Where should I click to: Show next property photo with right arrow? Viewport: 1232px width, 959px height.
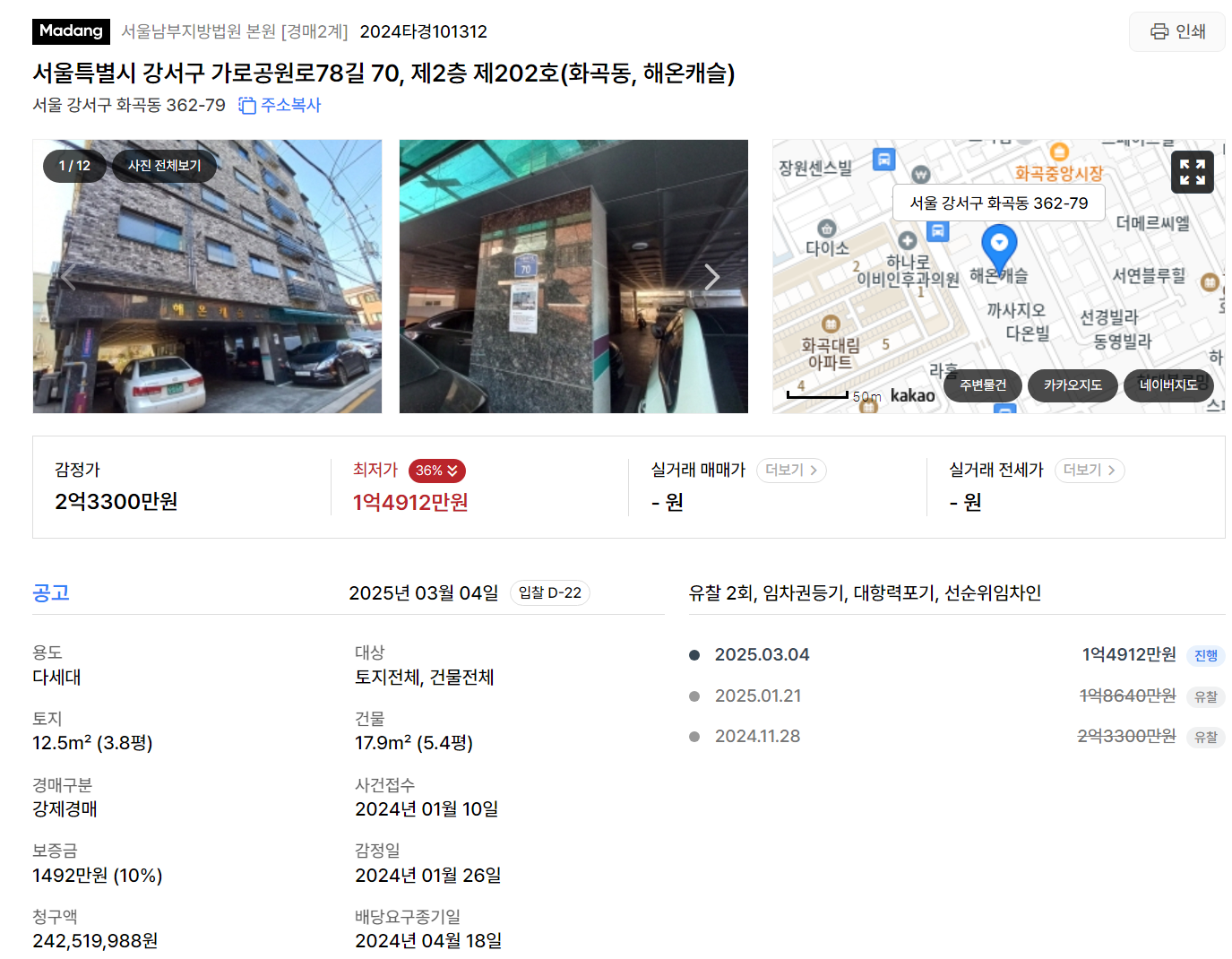(711, 277)
